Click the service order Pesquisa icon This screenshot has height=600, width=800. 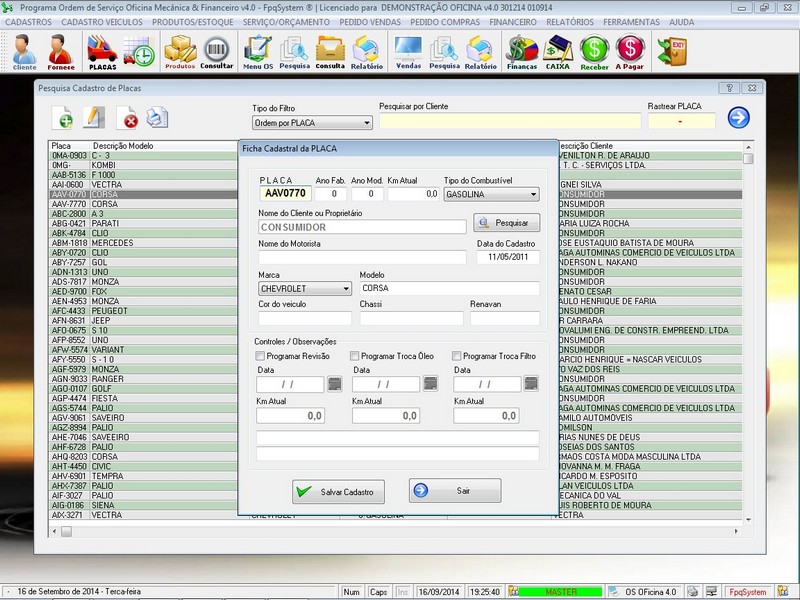coord(294,52)
